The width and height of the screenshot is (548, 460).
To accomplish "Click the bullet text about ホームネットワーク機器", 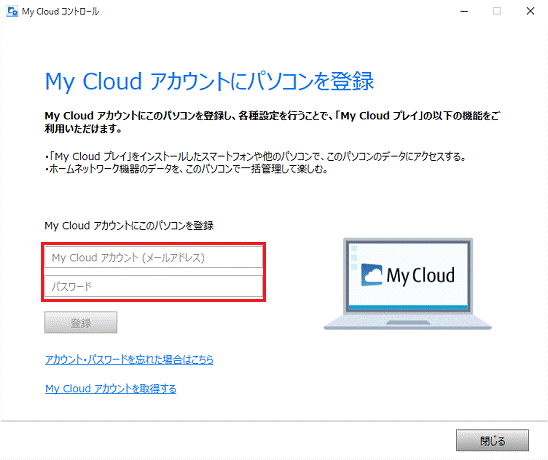I will [x=186, y=169].
